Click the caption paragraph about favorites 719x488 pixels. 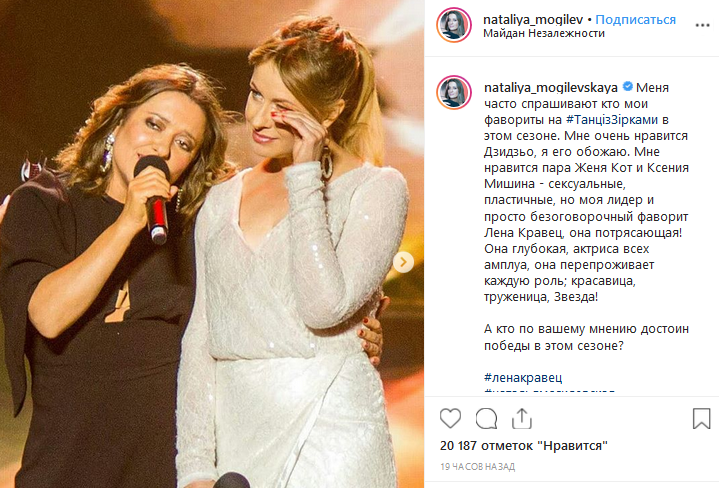[586, 192]
